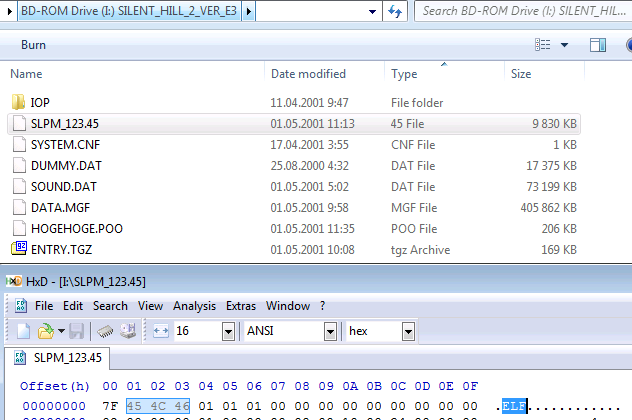632x420 pixels.
Task: Open the dropdown arrow beside open folder
Action: pos(61,331)
